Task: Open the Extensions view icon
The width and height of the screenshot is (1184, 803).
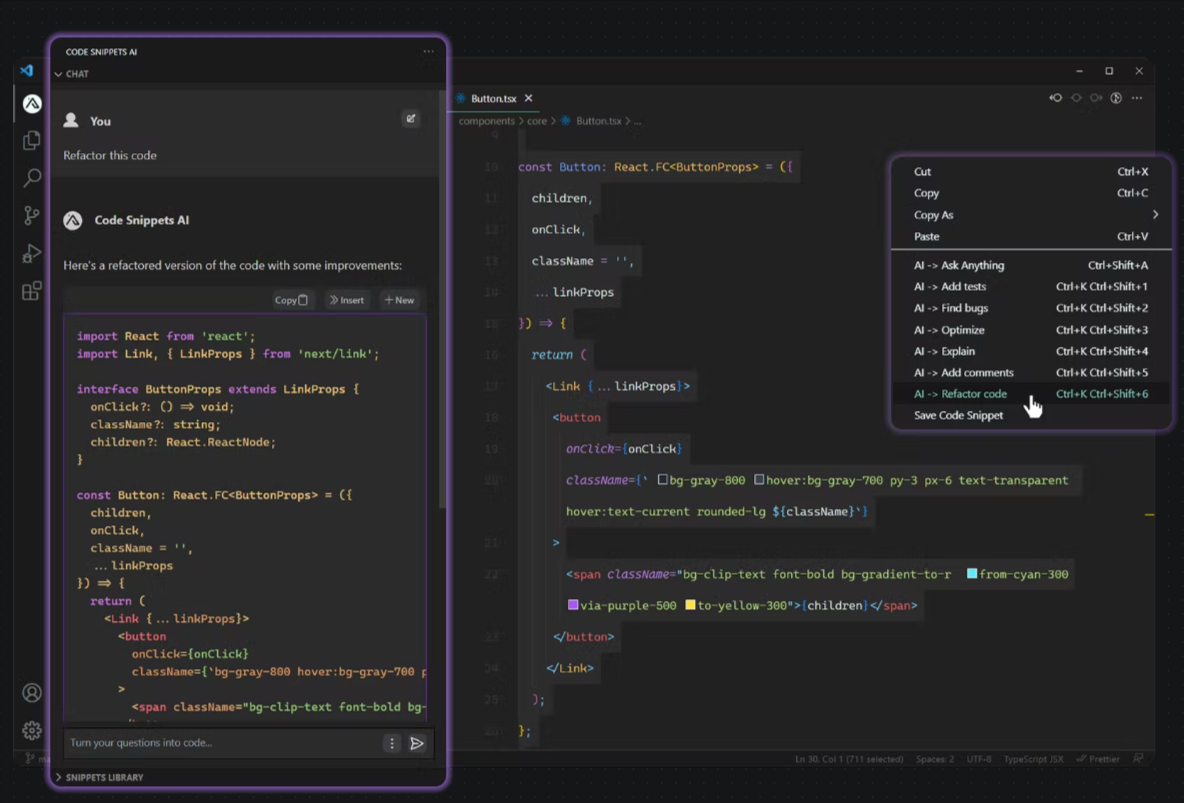Action: click(31, 291)
